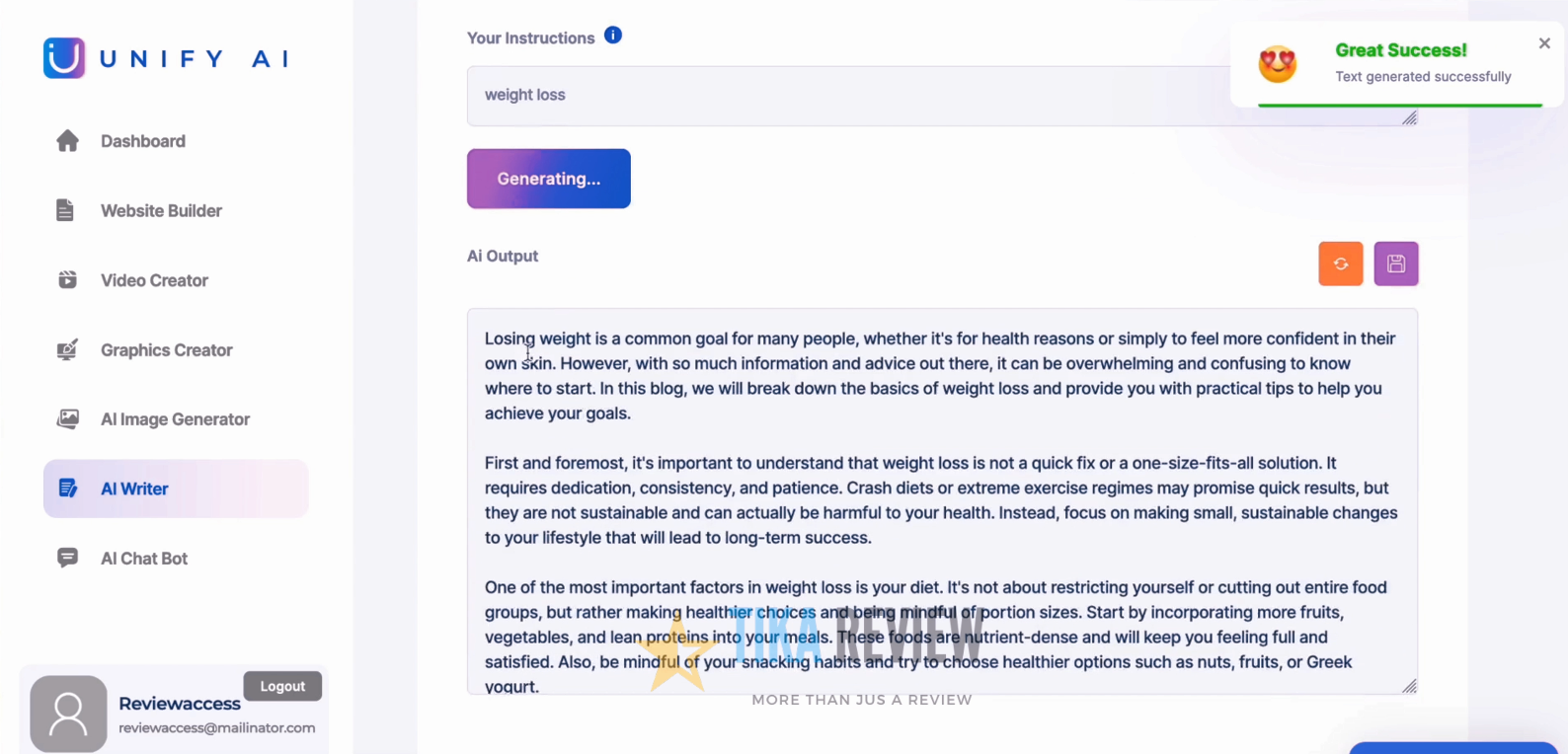Screen dimensions: 1568x754
Task: Select Dashboard from the sidebar menu
Action: click(x=142, y=140)
